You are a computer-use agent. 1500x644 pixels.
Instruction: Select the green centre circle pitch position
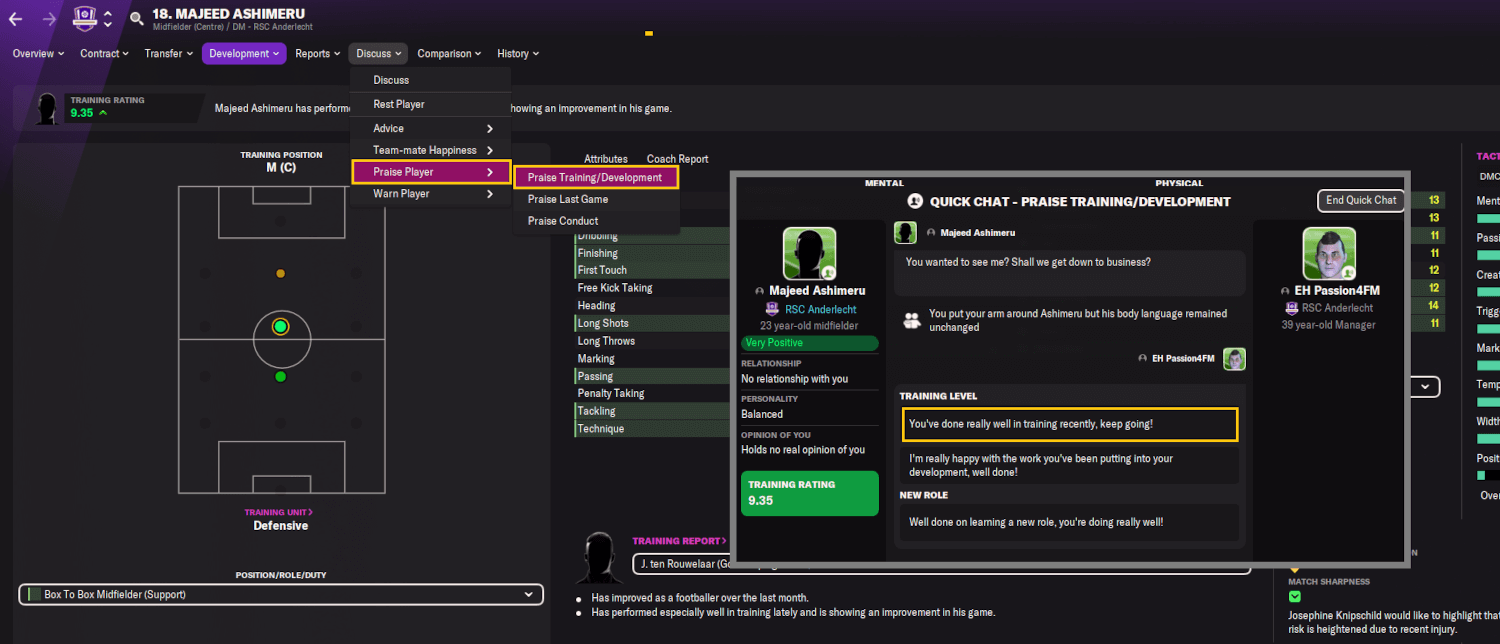(x=280, y=326)
